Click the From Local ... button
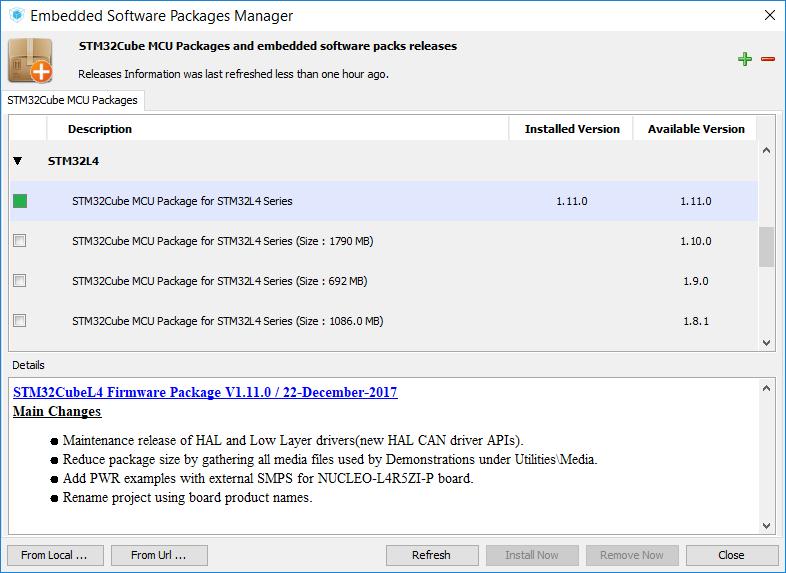This screenshot has height=573, width=786. coord(55,555)
